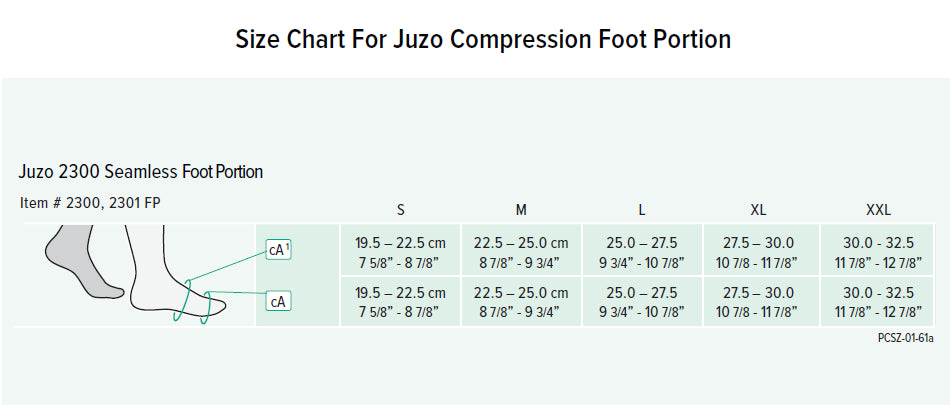
Task: Click the M size column header
Action: pyautogui.click(x=521, y=210)
